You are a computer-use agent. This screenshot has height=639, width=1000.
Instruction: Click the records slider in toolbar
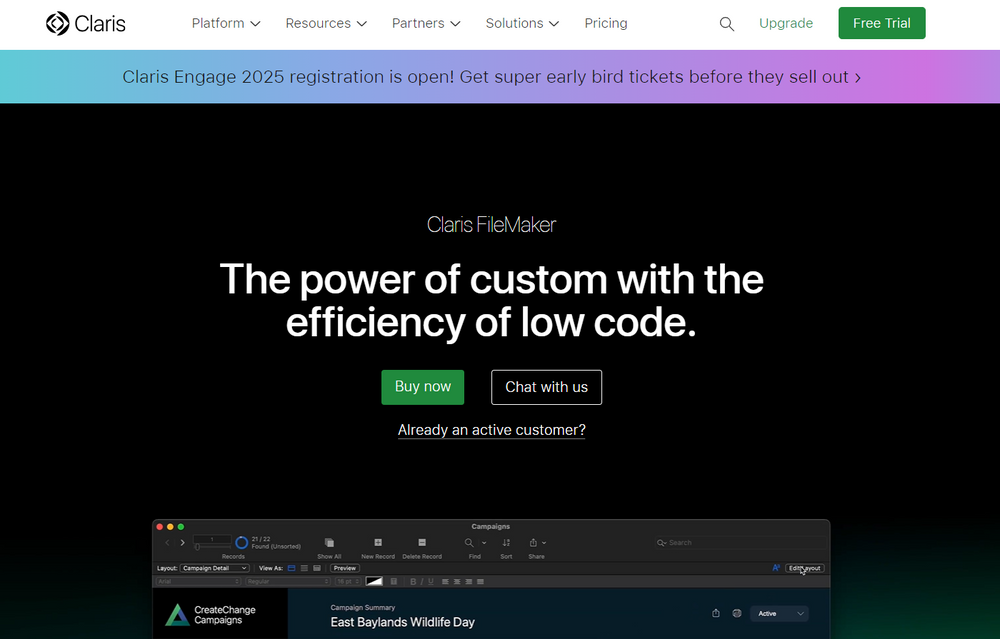click(x=212, y=547)
